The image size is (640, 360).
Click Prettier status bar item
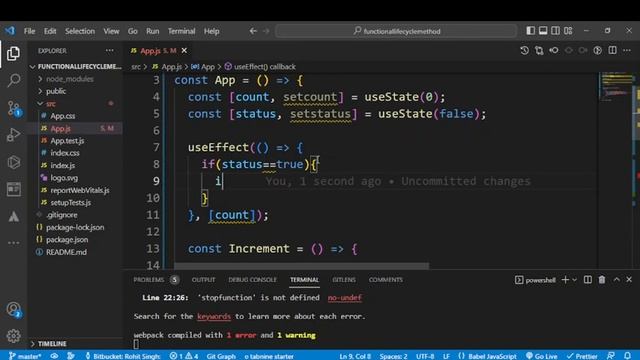pos(582,356)
